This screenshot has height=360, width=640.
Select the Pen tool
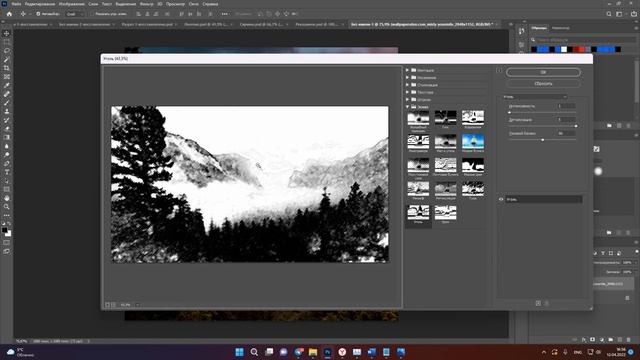7,163
